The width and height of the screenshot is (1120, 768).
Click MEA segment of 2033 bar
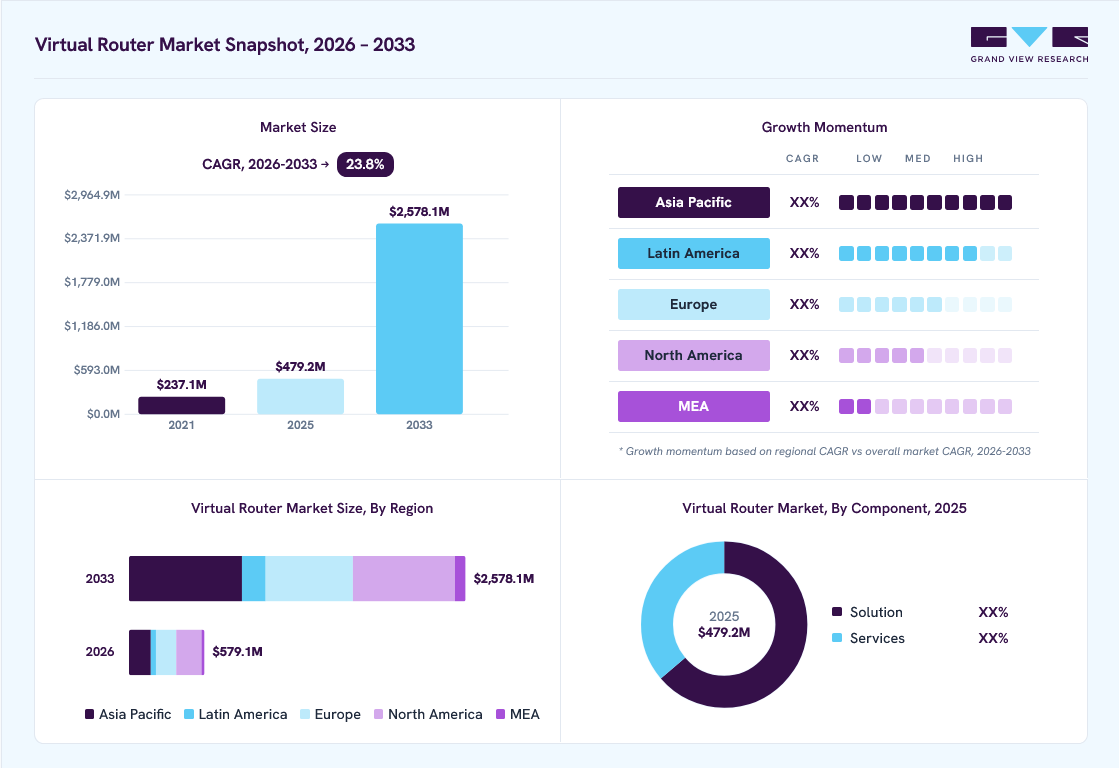[x=460, y=579]
